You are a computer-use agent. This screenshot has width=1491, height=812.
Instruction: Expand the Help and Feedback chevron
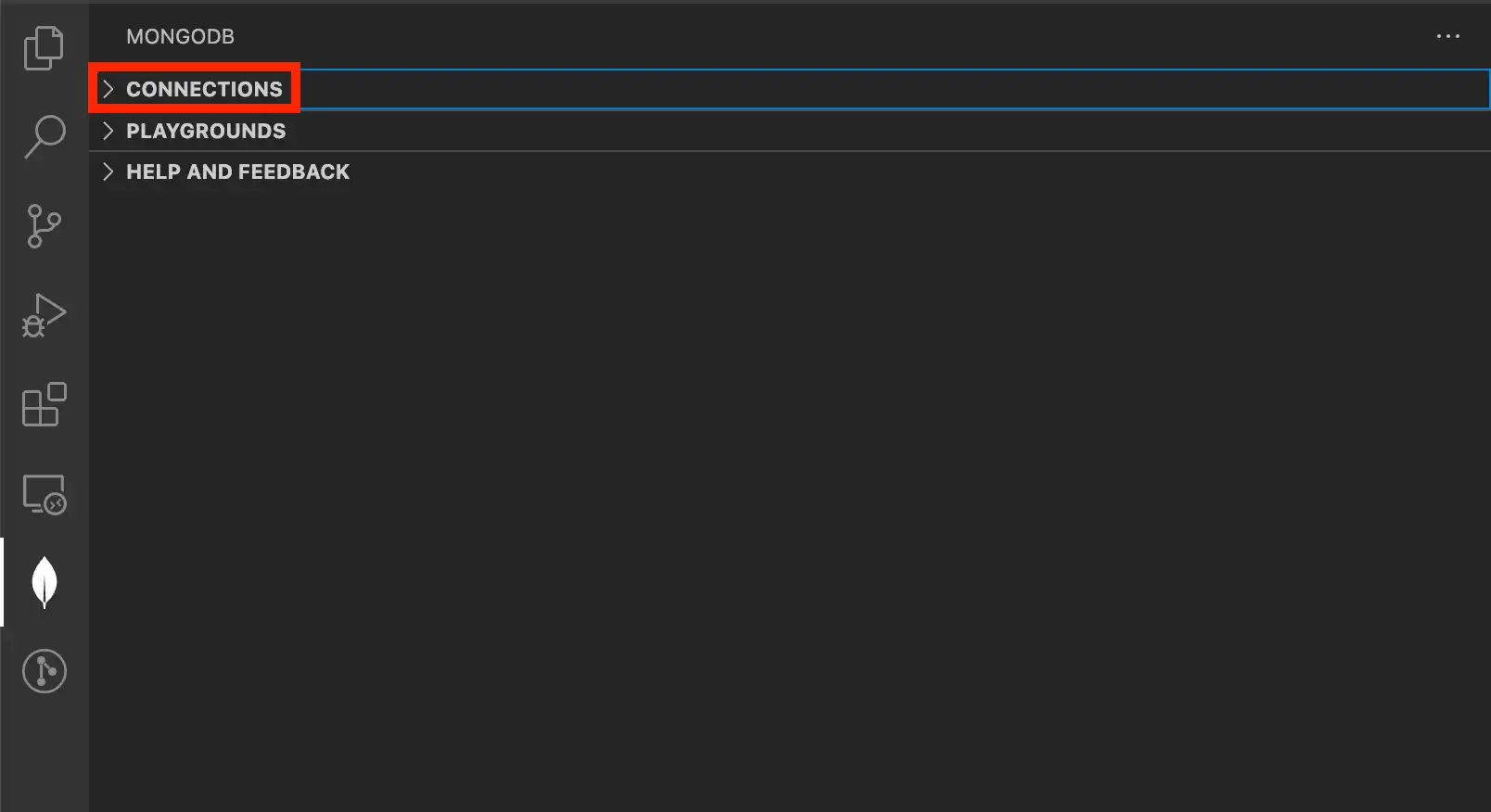click(x=108, y=171)
